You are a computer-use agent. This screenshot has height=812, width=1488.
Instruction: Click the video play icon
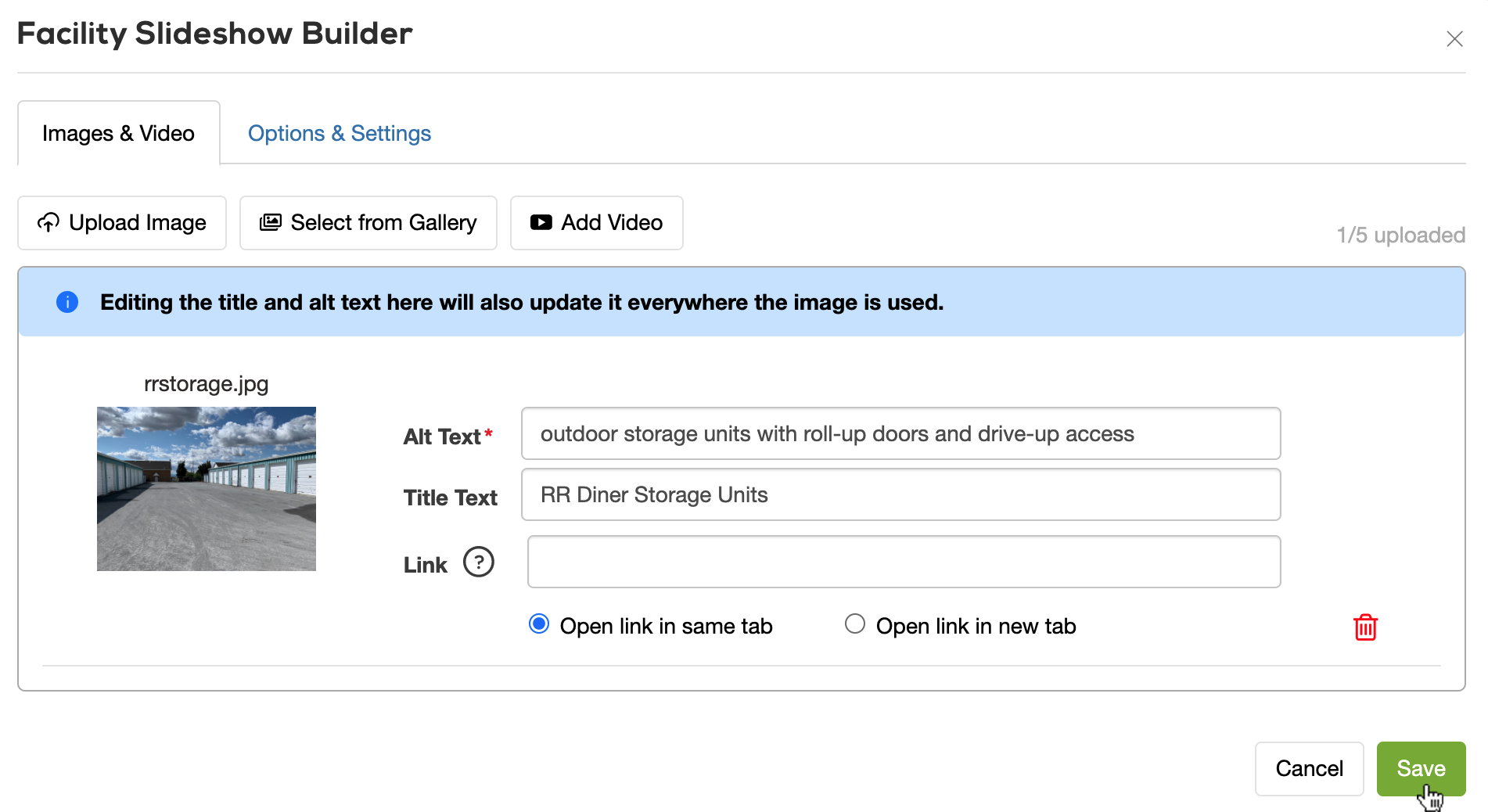coord(541,223)
